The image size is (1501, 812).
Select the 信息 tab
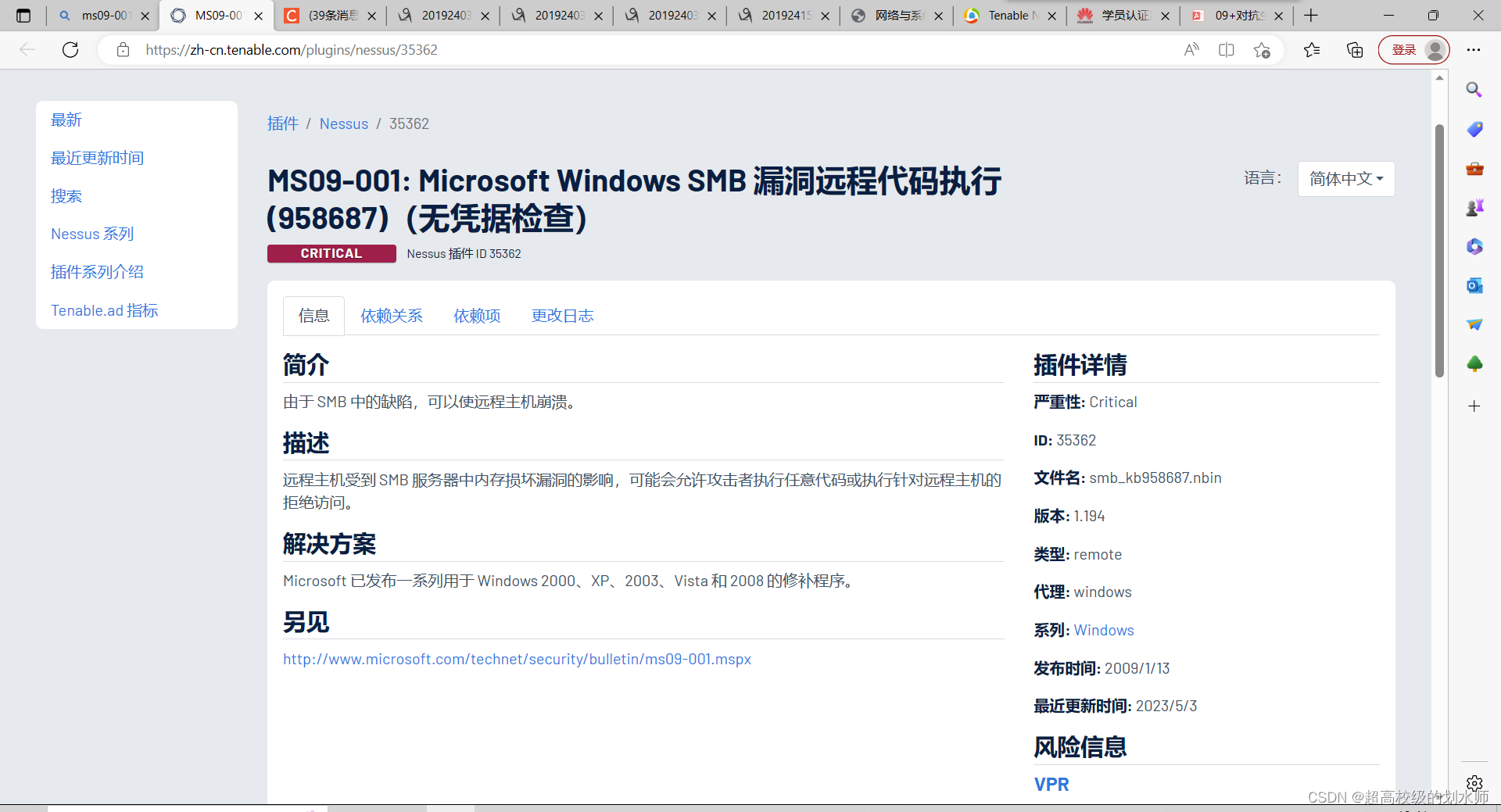[x=313, y=316]
